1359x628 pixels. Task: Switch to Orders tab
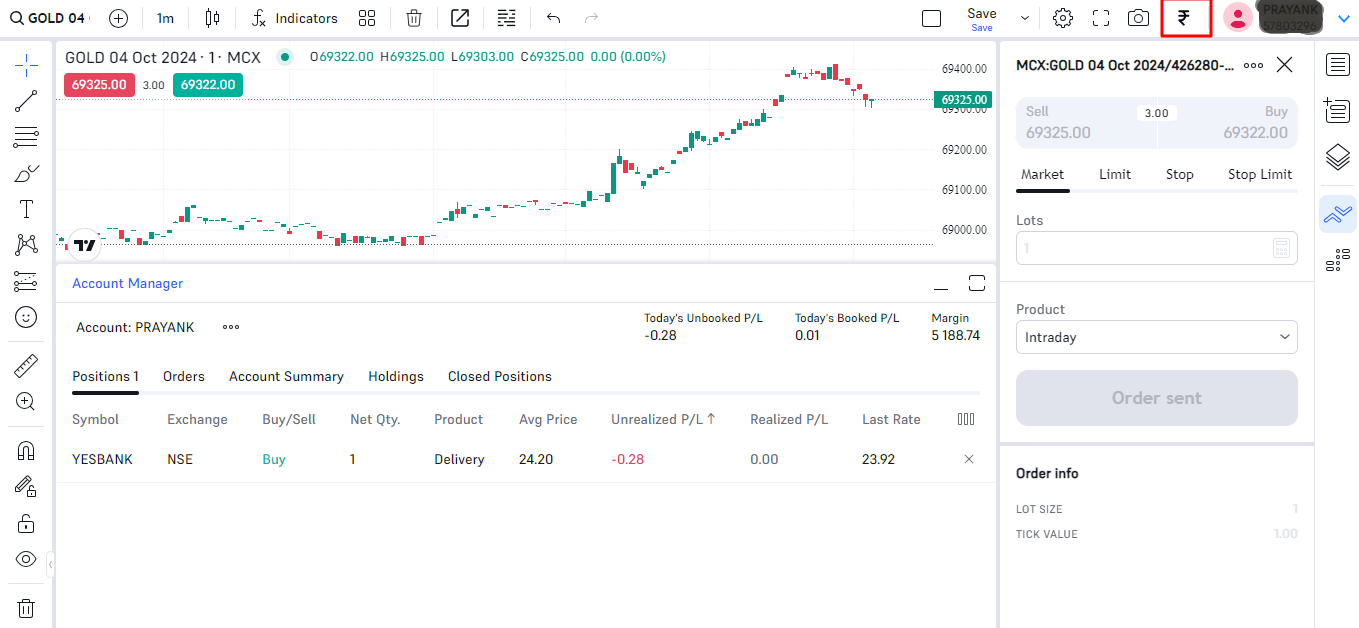coord(184,377)
